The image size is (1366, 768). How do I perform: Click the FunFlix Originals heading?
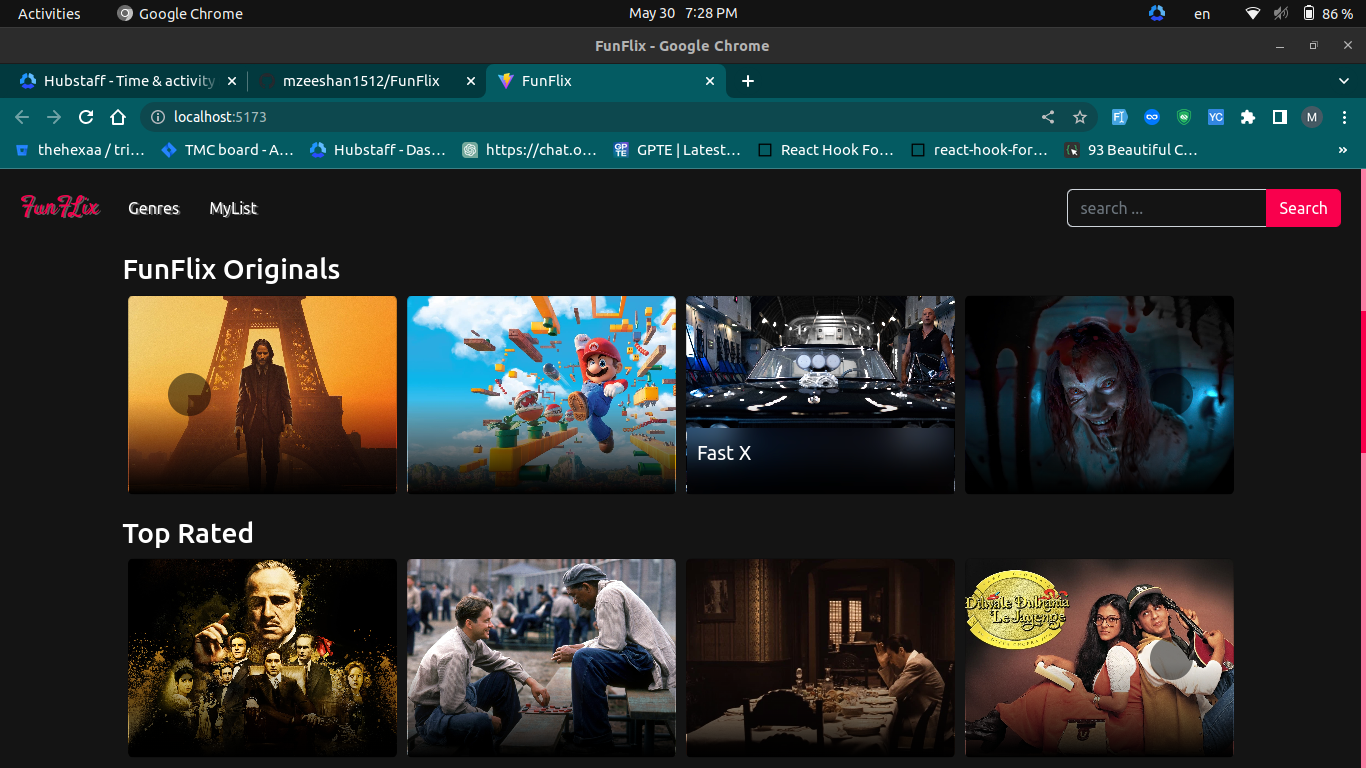point(231,269)
